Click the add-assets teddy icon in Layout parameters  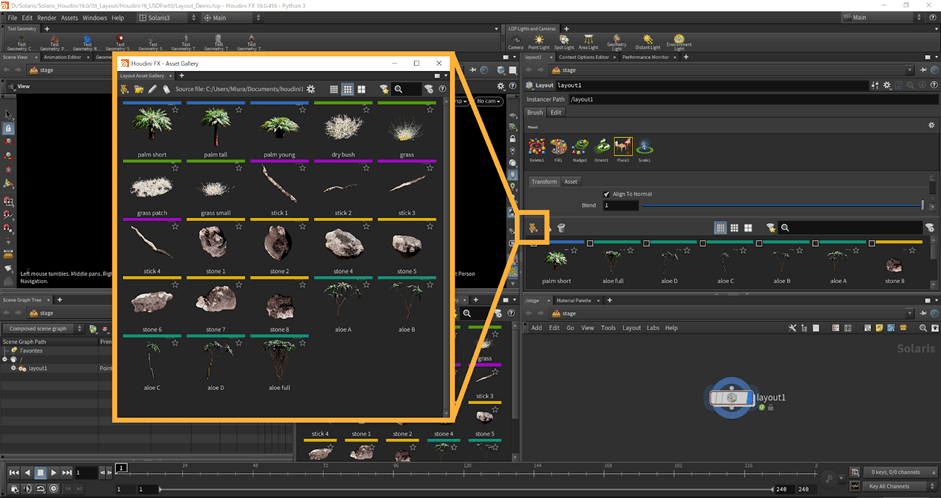[533, 227]
